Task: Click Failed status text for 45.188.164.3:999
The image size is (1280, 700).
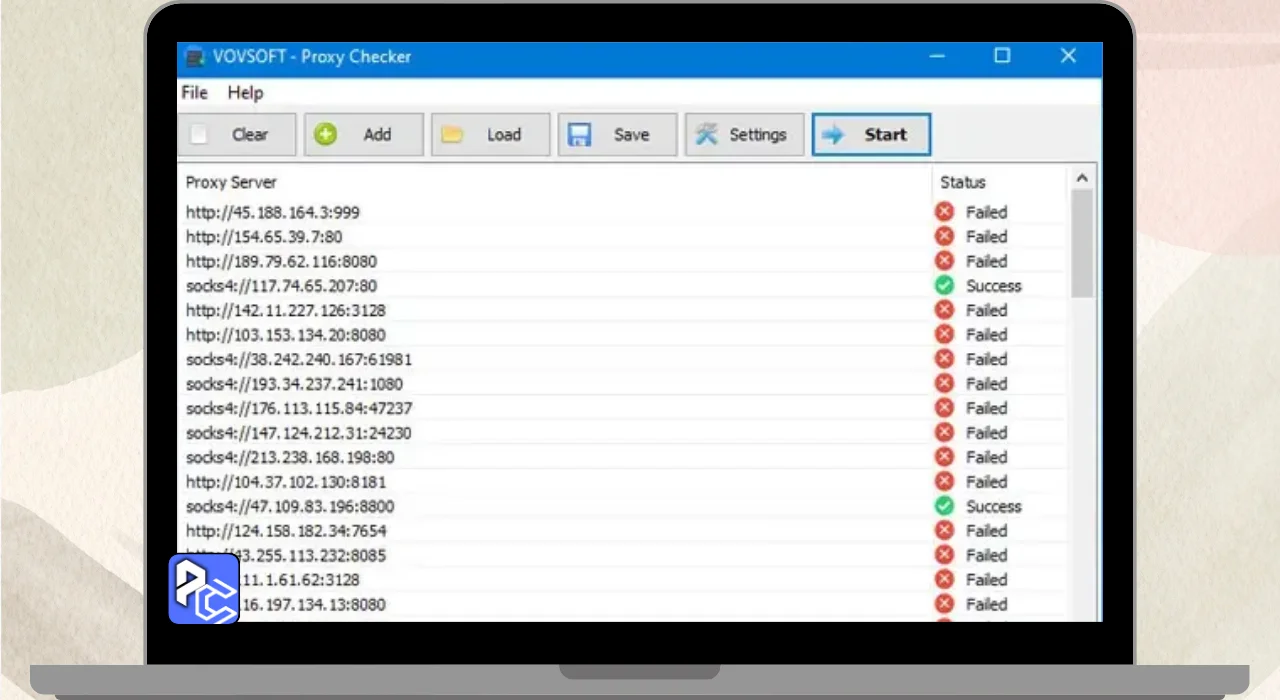Action: [x=986, y=212]
